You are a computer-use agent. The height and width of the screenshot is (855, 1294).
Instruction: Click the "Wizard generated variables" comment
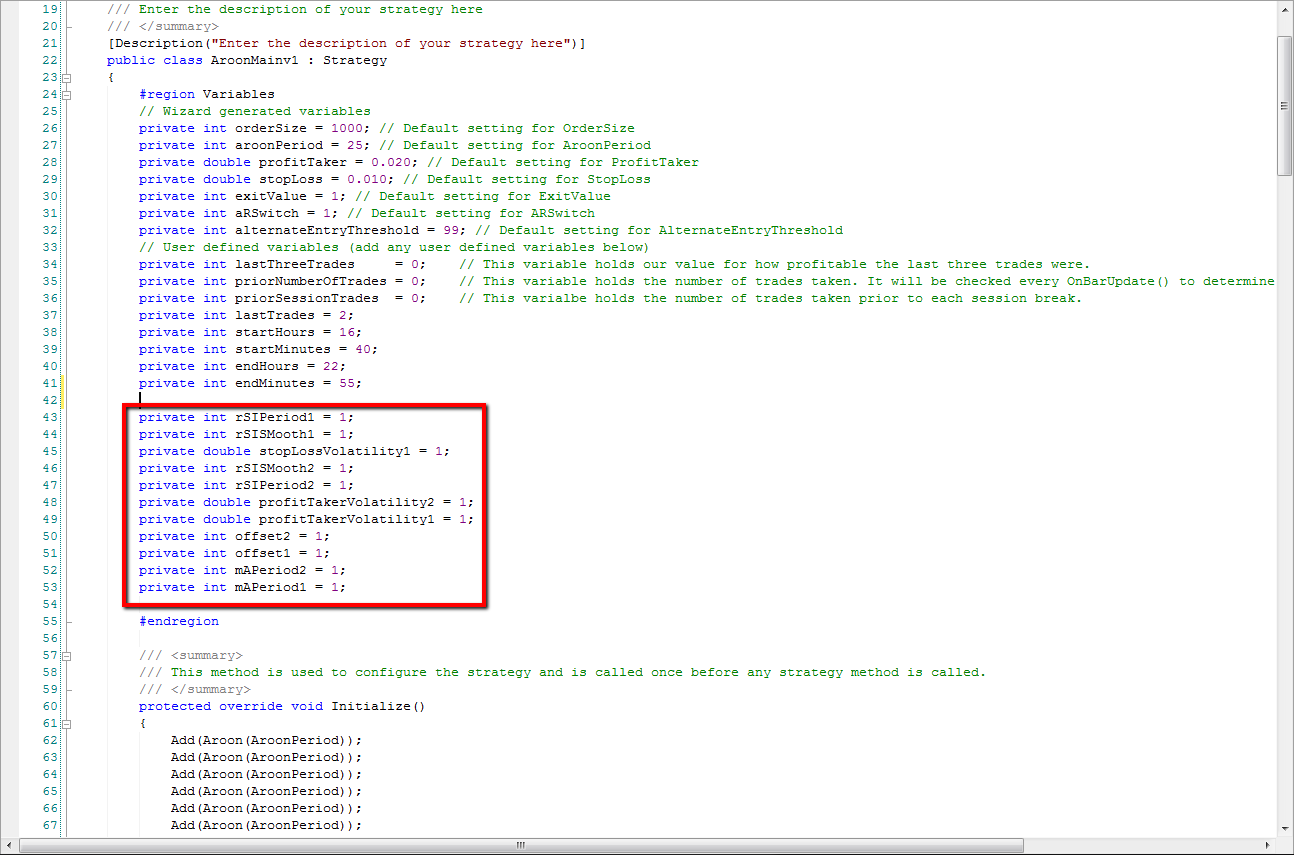254,111
